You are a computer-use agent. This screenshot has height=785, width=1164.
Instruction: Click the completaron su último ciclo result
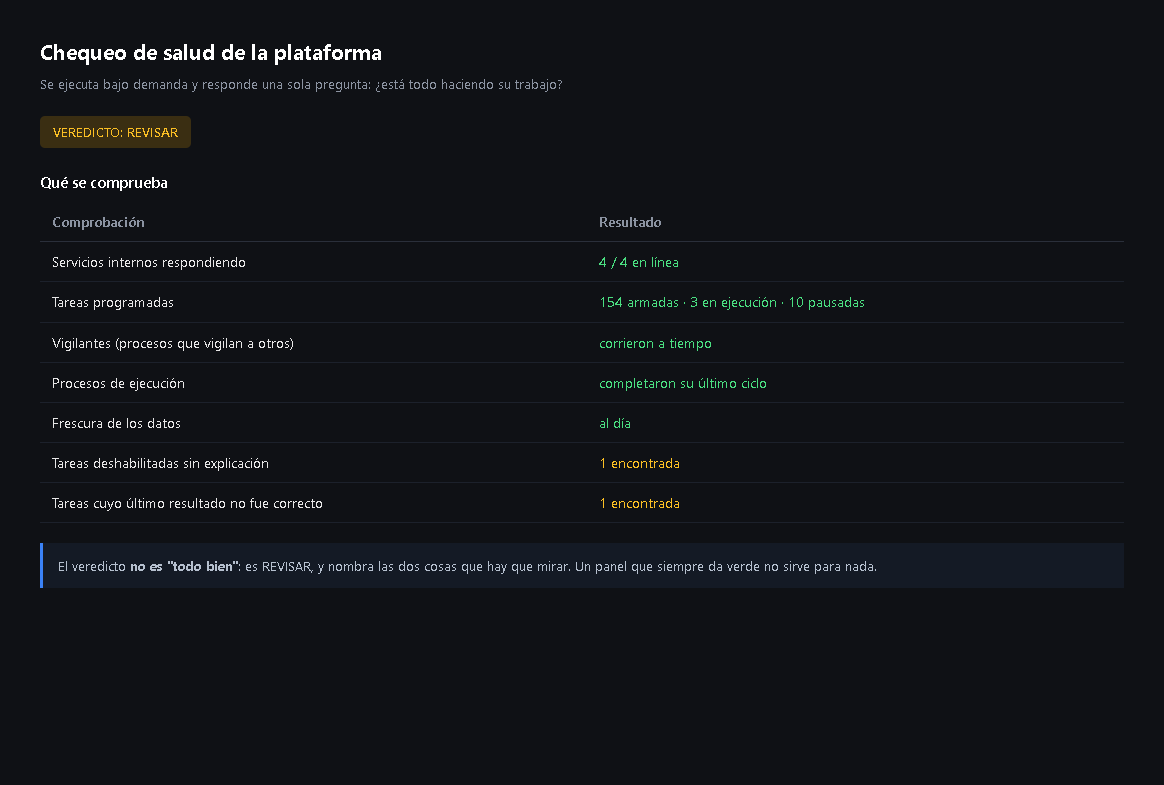(x=683, y=383)
